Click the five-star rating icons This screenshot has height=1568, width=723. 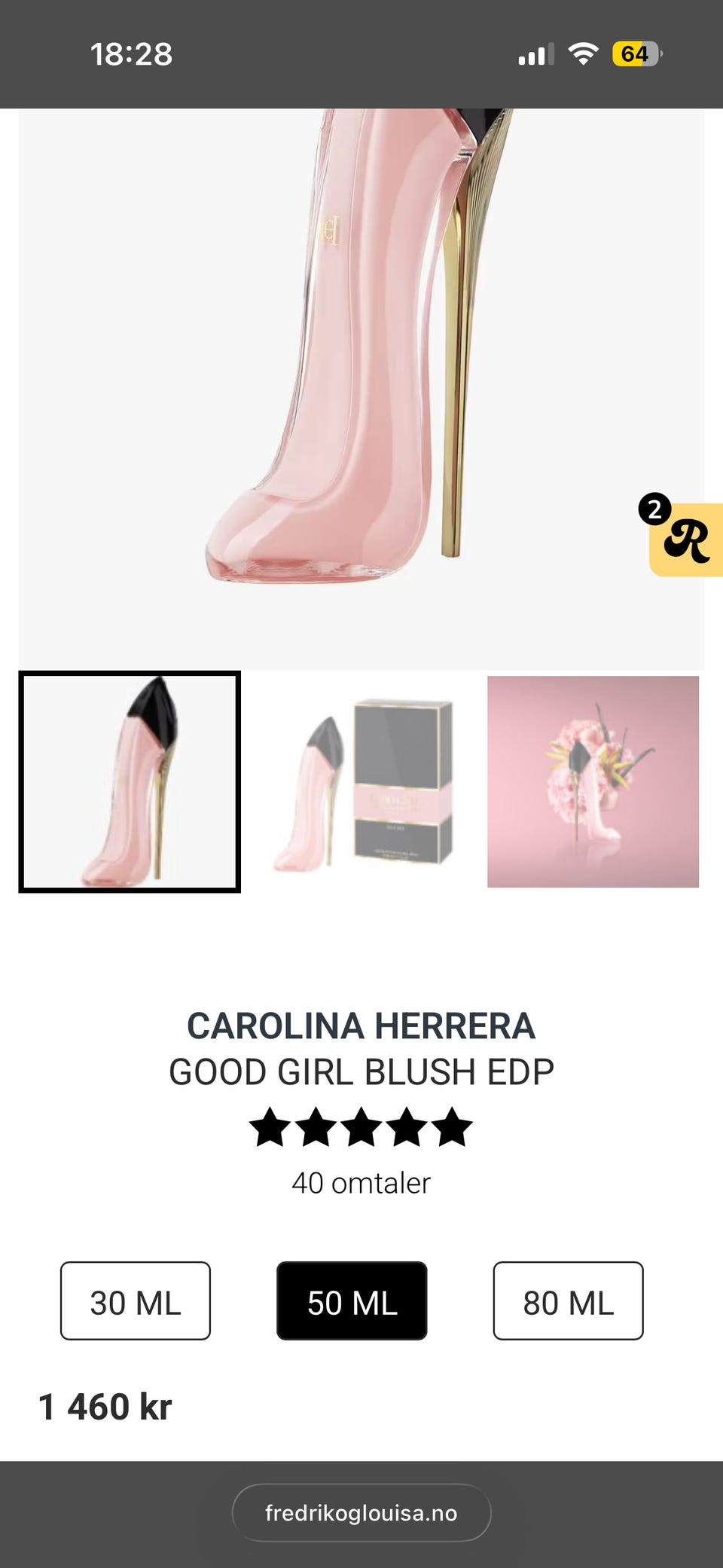click(361, 1127)
